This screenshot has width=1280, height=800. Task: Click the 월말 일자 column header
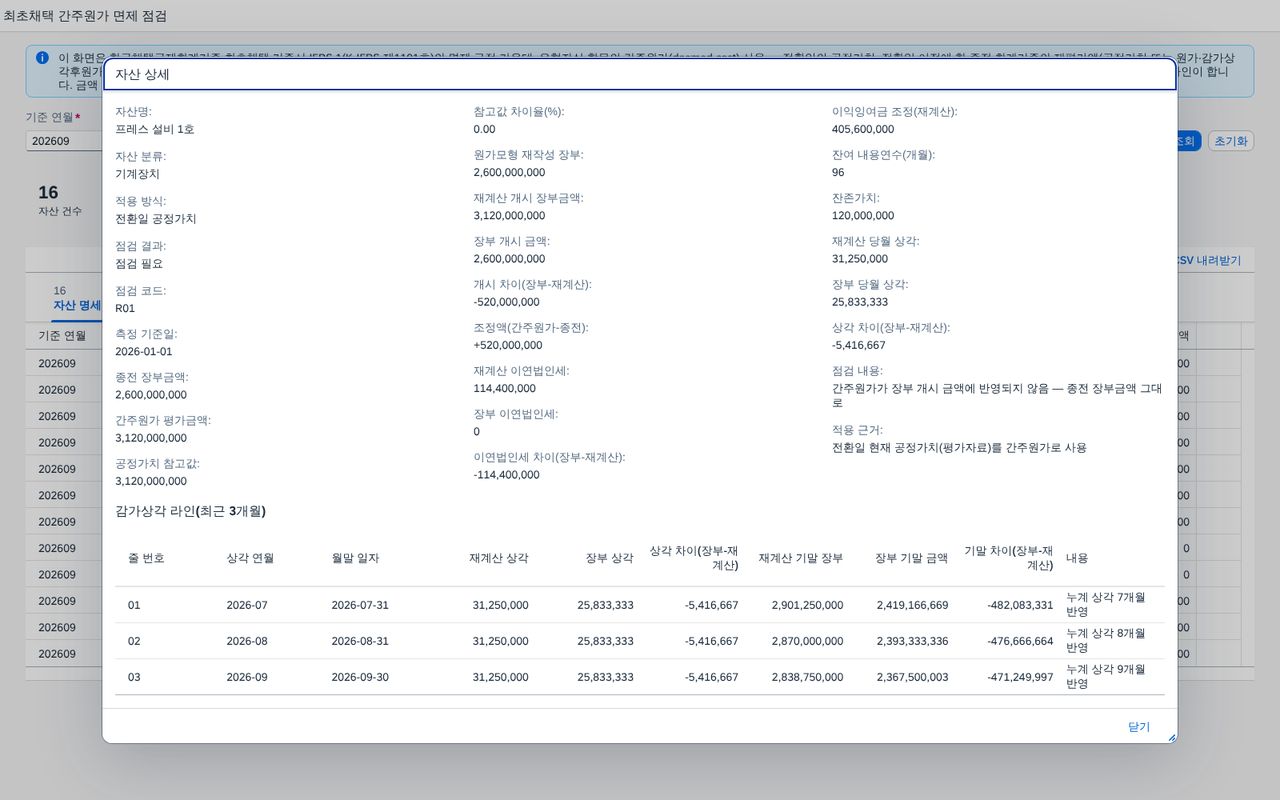coord(355,558)
